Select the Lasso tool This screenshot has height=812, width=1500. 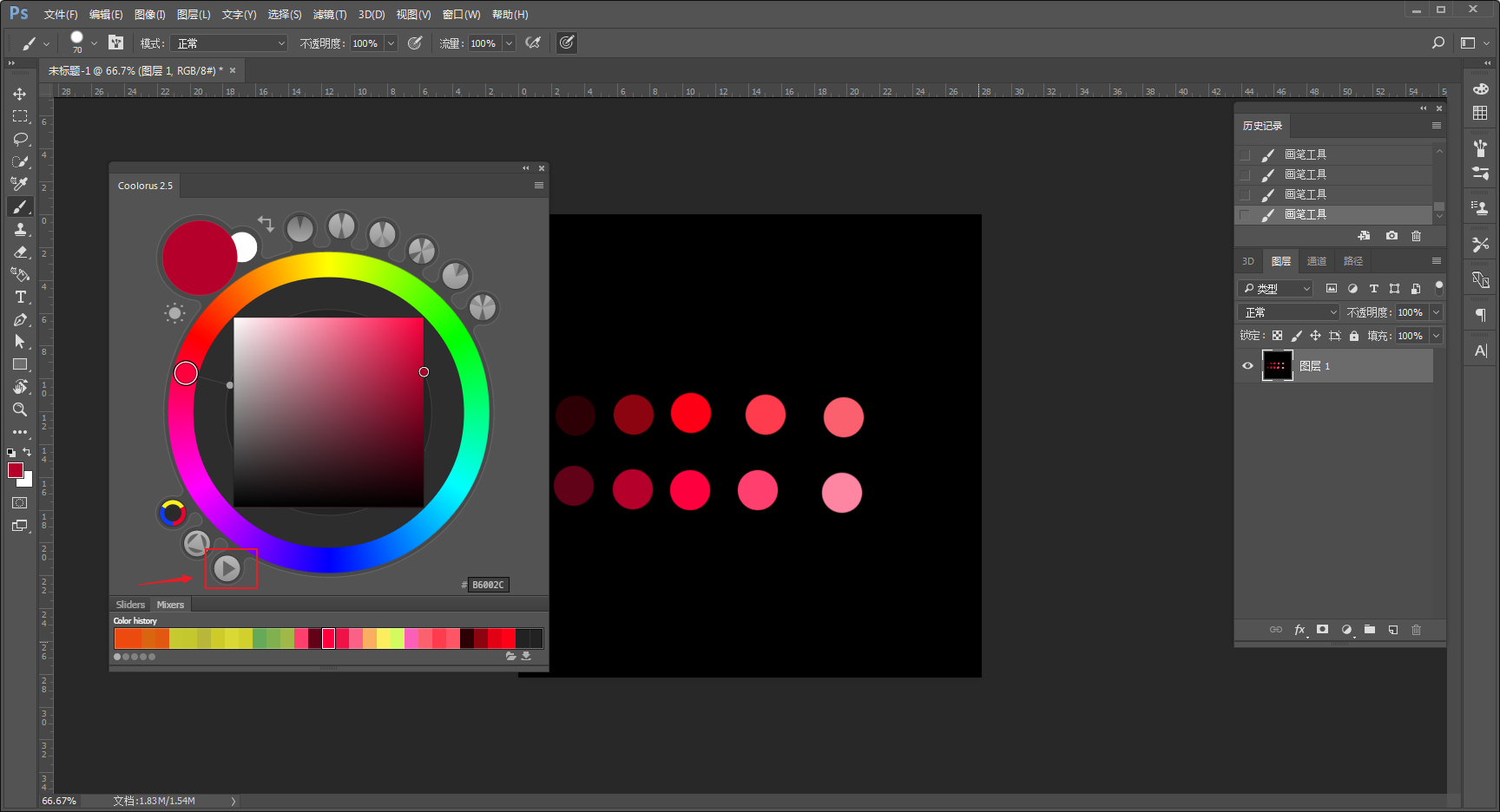(20, 139)
